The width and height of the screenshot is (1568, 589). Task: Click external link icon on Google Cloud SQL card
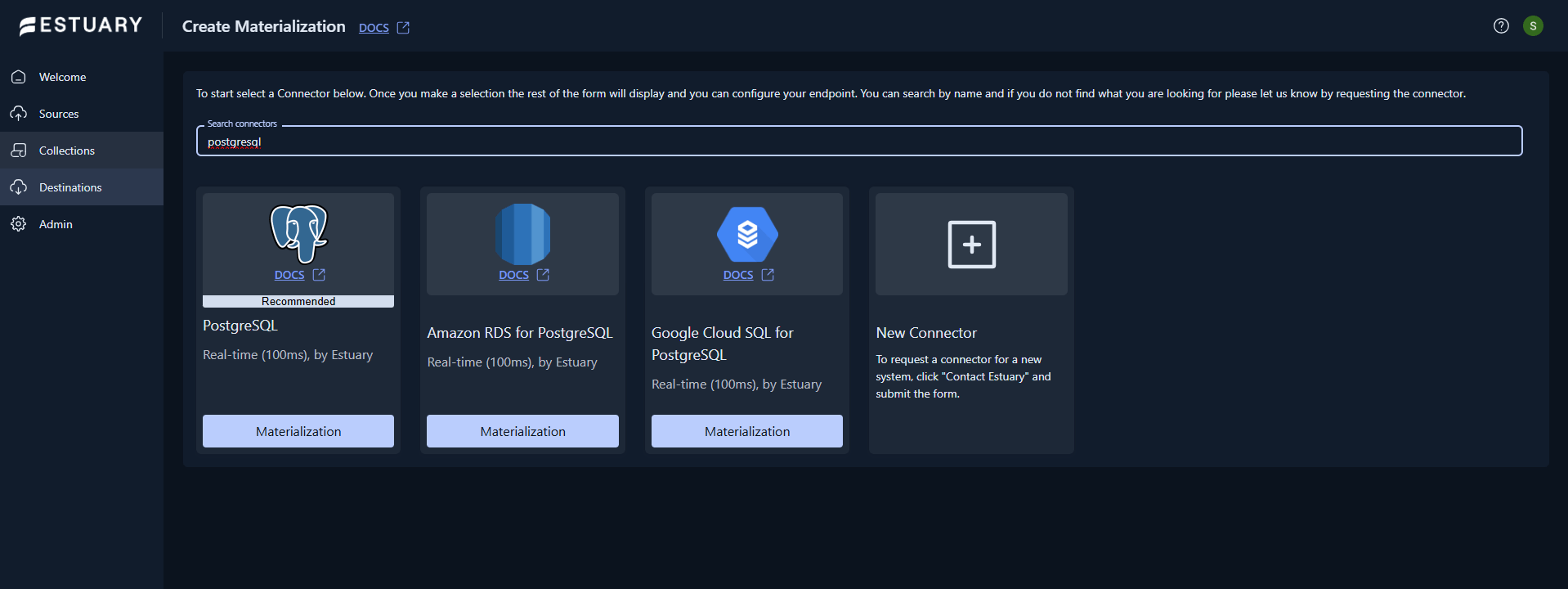(x=768, y=275)
